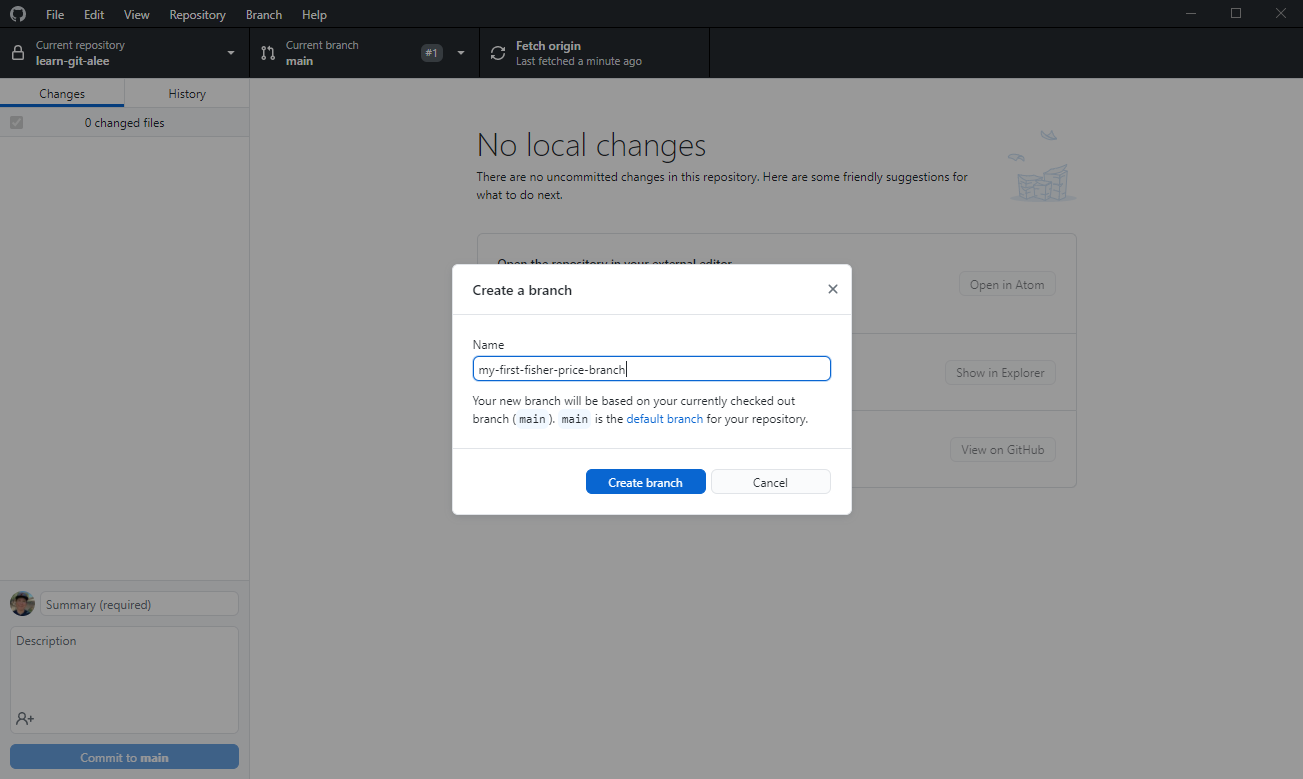Click the branch icon beside Current branch

pyautogui.click(x=267, y=53)
